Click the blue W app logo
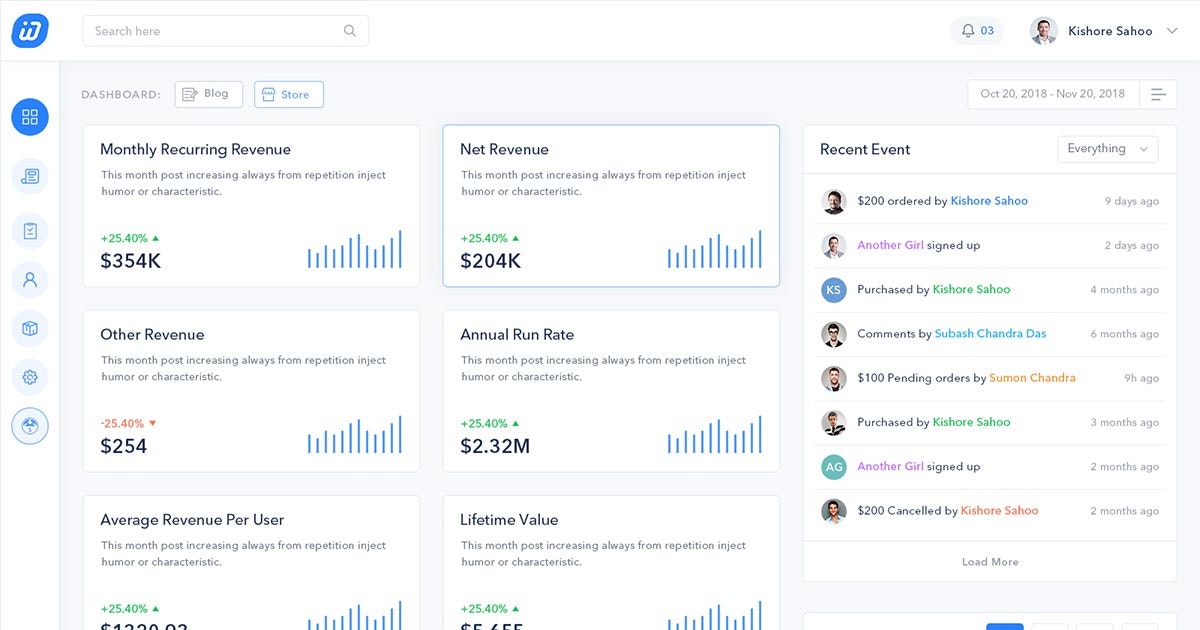The image size is (1200, 630). pyautogui.click(x=30, y=30)
